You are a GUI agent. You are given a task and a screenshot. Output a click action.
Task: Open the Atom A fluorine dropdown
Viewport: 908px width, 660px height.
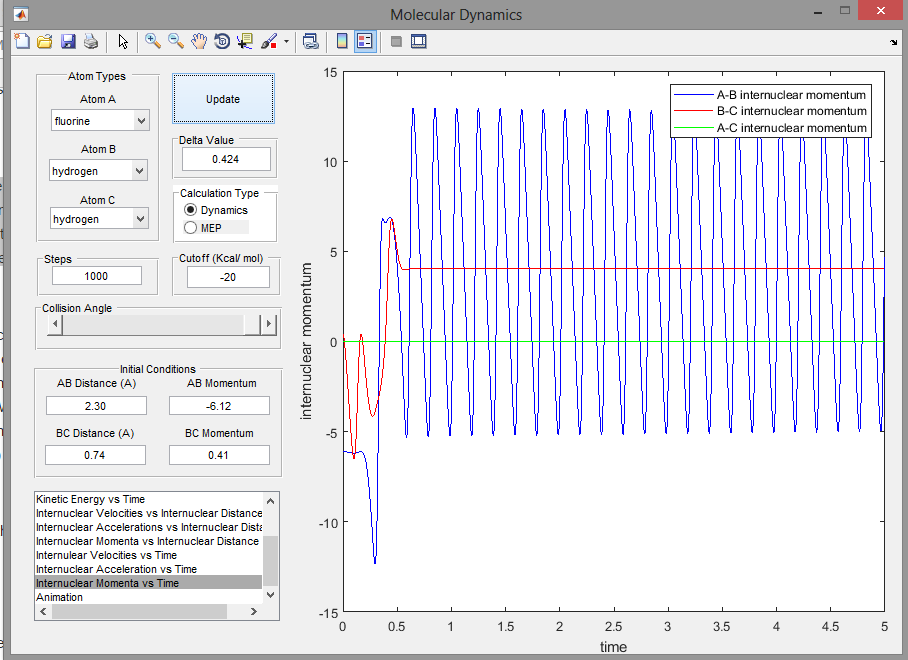point(99,121)
